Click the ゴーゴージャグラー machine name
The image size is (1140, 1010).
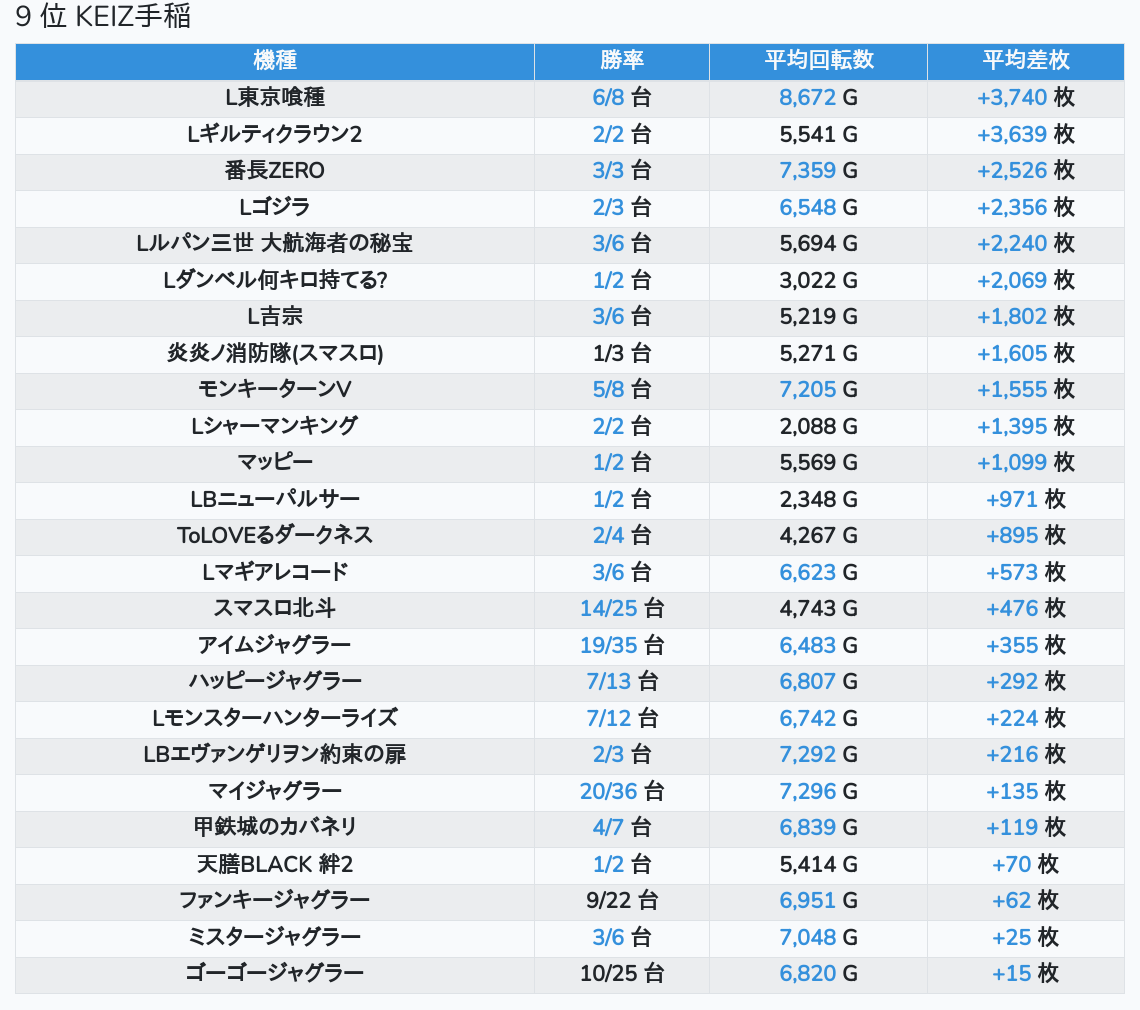click(275, 974)
